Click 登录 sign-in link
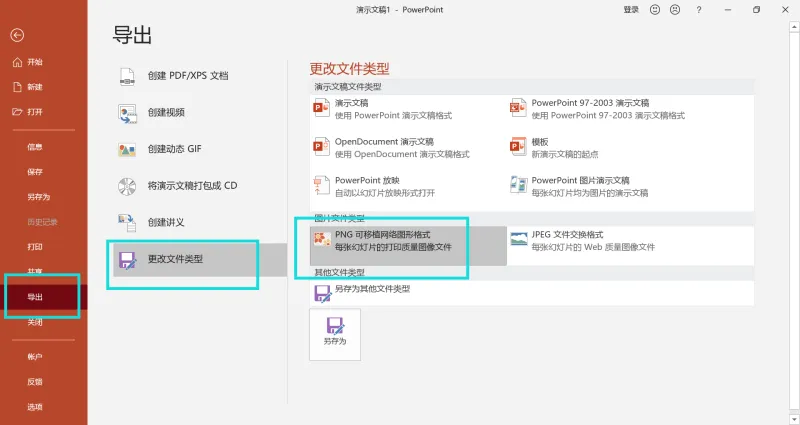The height and width of the screenshot is (425, 800). pos(631,10)
